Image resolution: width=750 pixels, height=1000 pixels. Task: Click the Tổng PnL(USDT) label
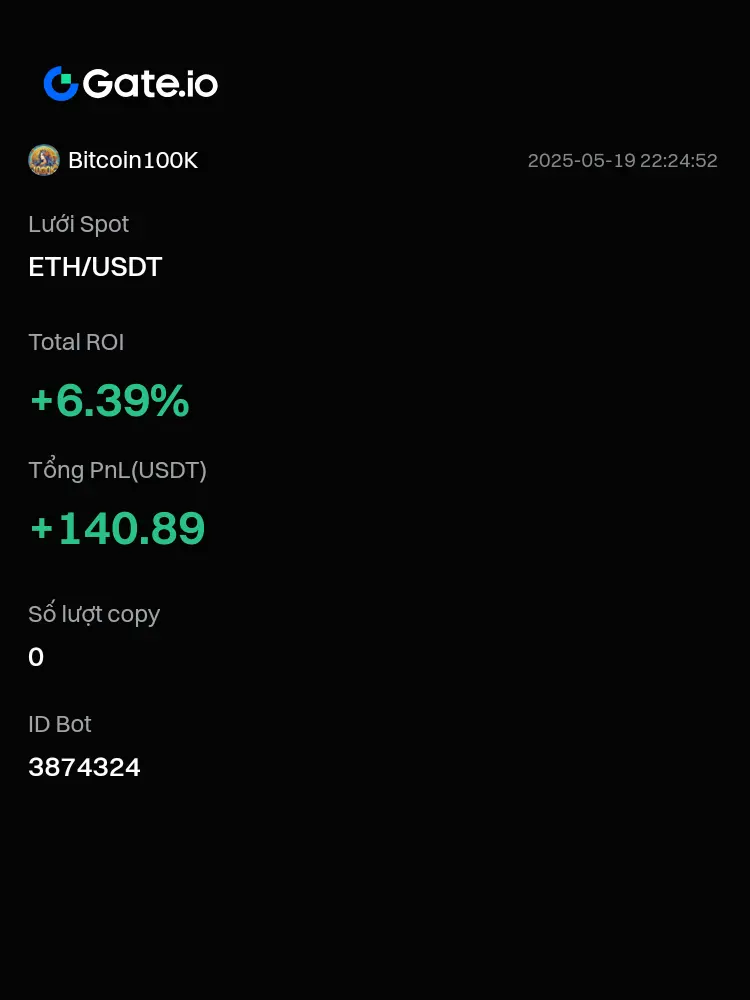tap(117, 471)
